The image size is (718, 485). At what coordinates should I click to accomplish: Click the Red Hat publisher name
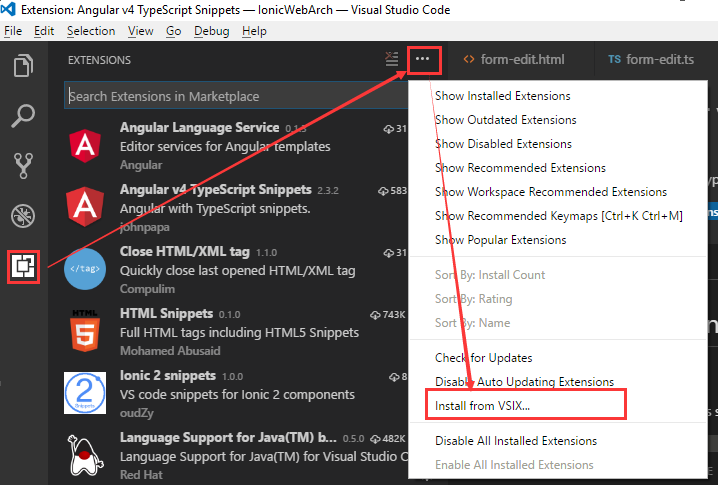pos(141,475)
